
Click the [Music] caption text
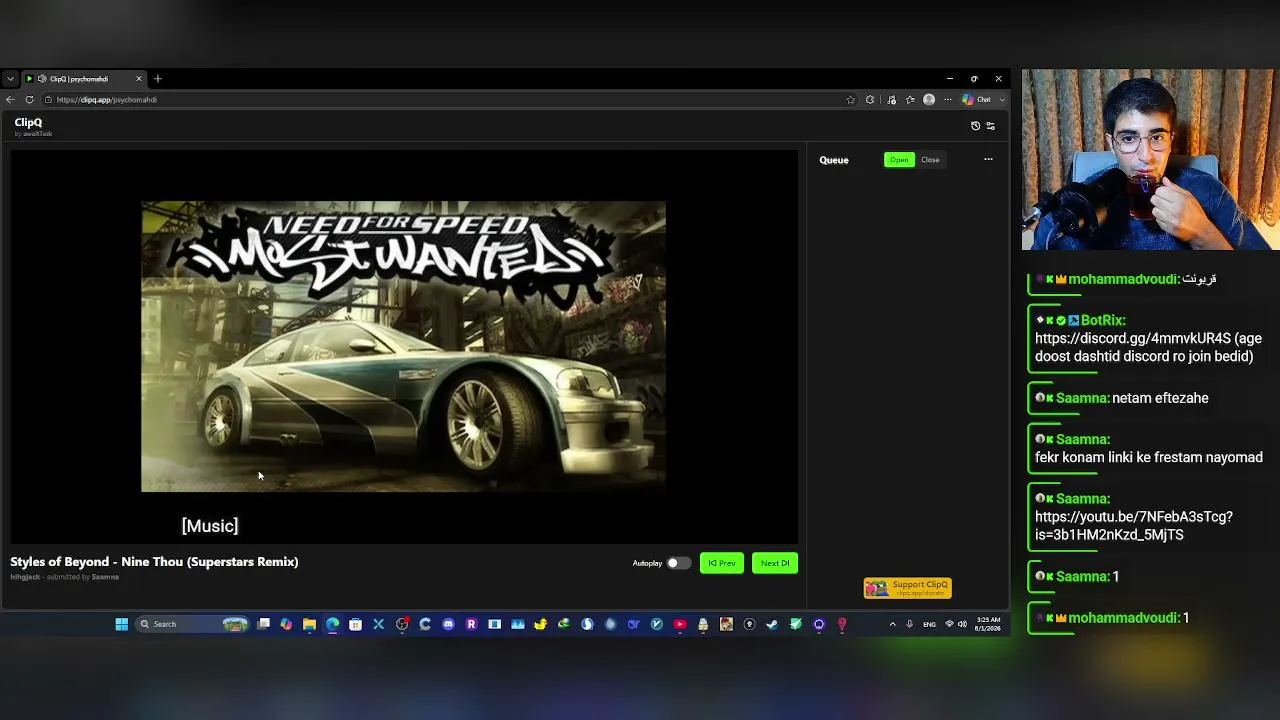tap(210, 526)
